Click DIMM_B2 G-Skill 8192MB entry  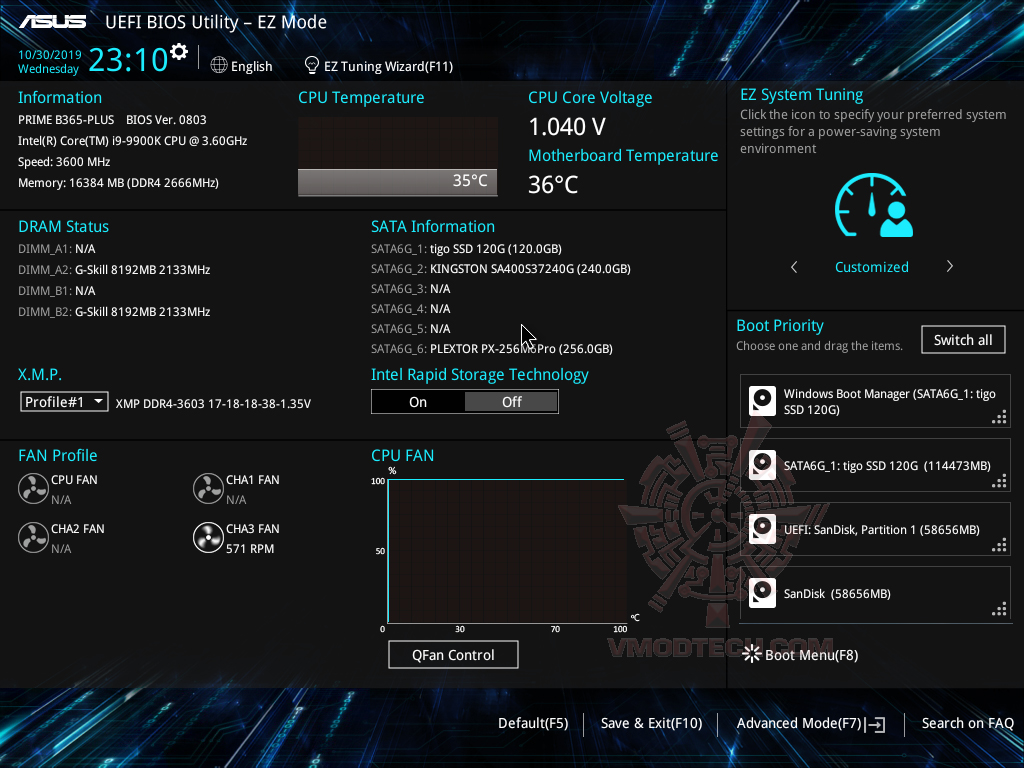[x=114, y=312]
